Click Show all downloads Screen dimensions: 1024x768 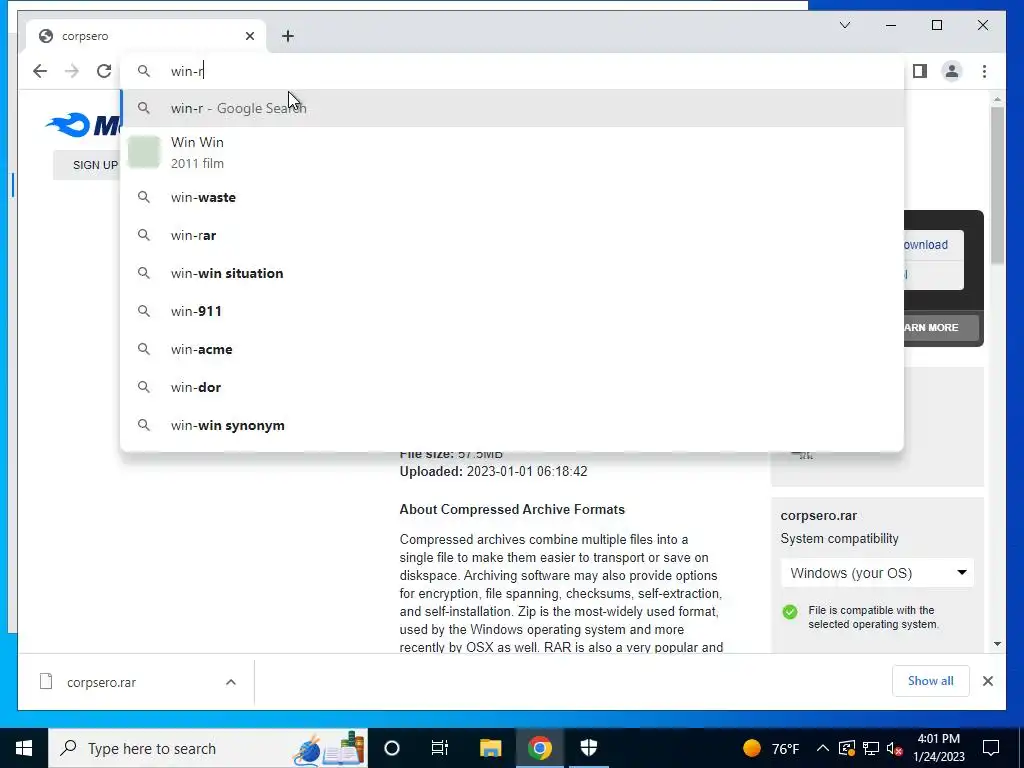click(931, 681)
